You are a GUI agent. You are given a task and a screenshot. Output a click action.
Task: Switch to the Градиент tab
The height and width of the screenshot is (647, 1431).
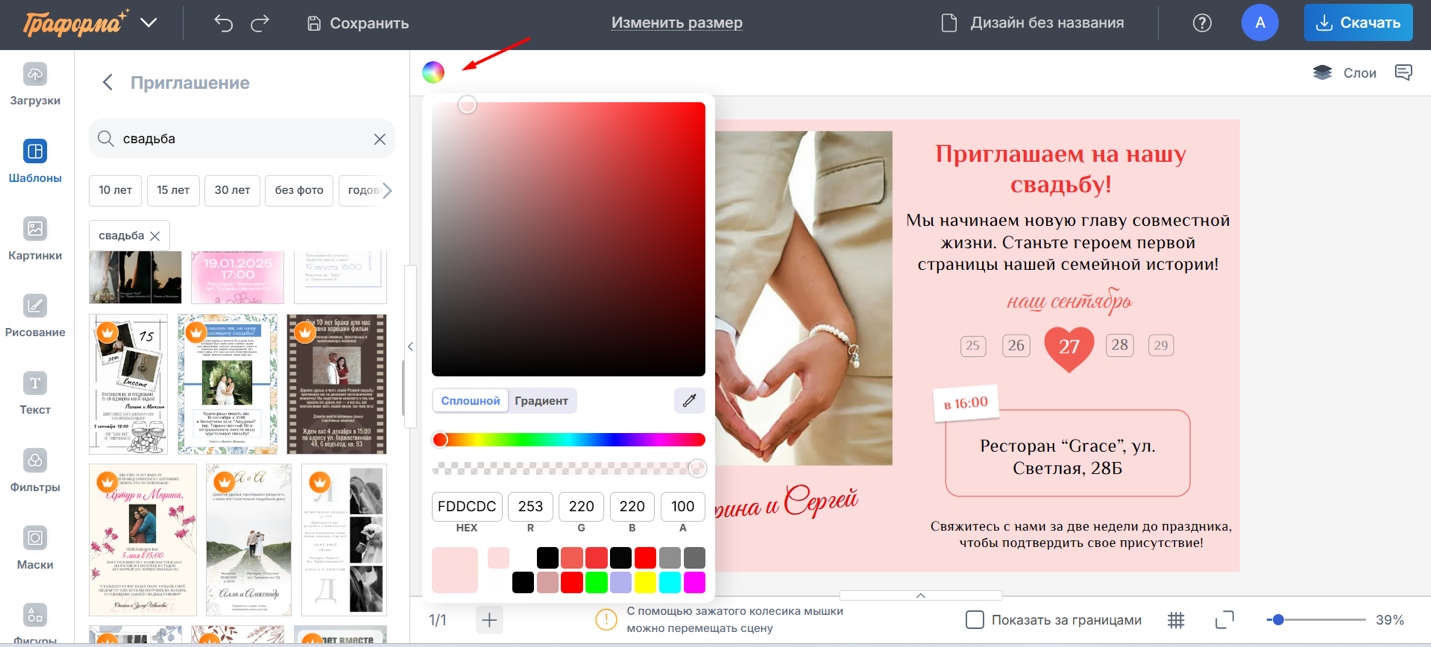tap(541, 399)
